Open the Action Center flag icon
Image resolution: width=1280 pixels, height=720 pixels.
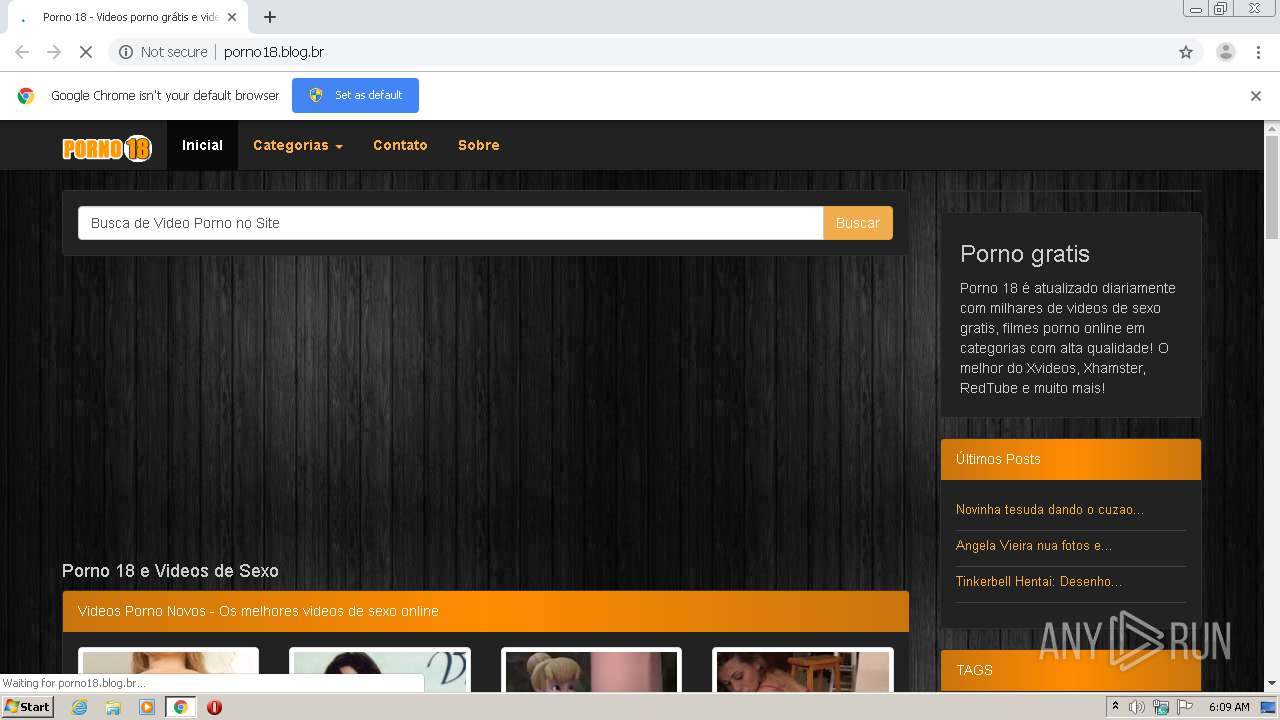coord(1185,707)
